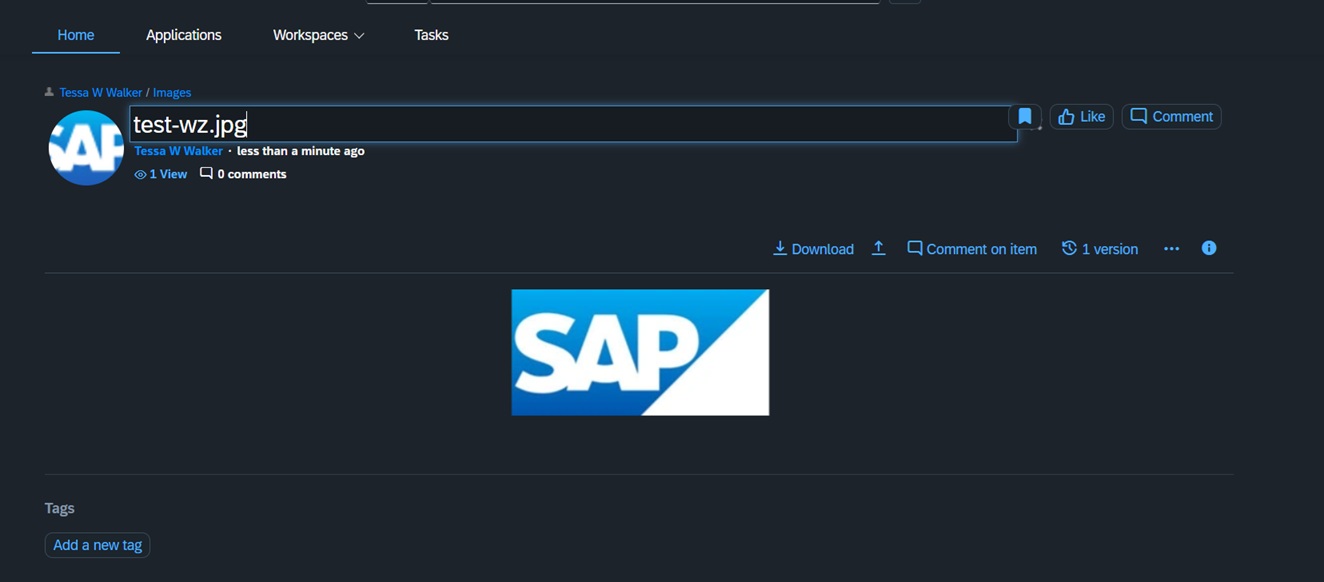1324x582 pixels.
Task: Click Comment on item
Action: (x=972, y=249)
